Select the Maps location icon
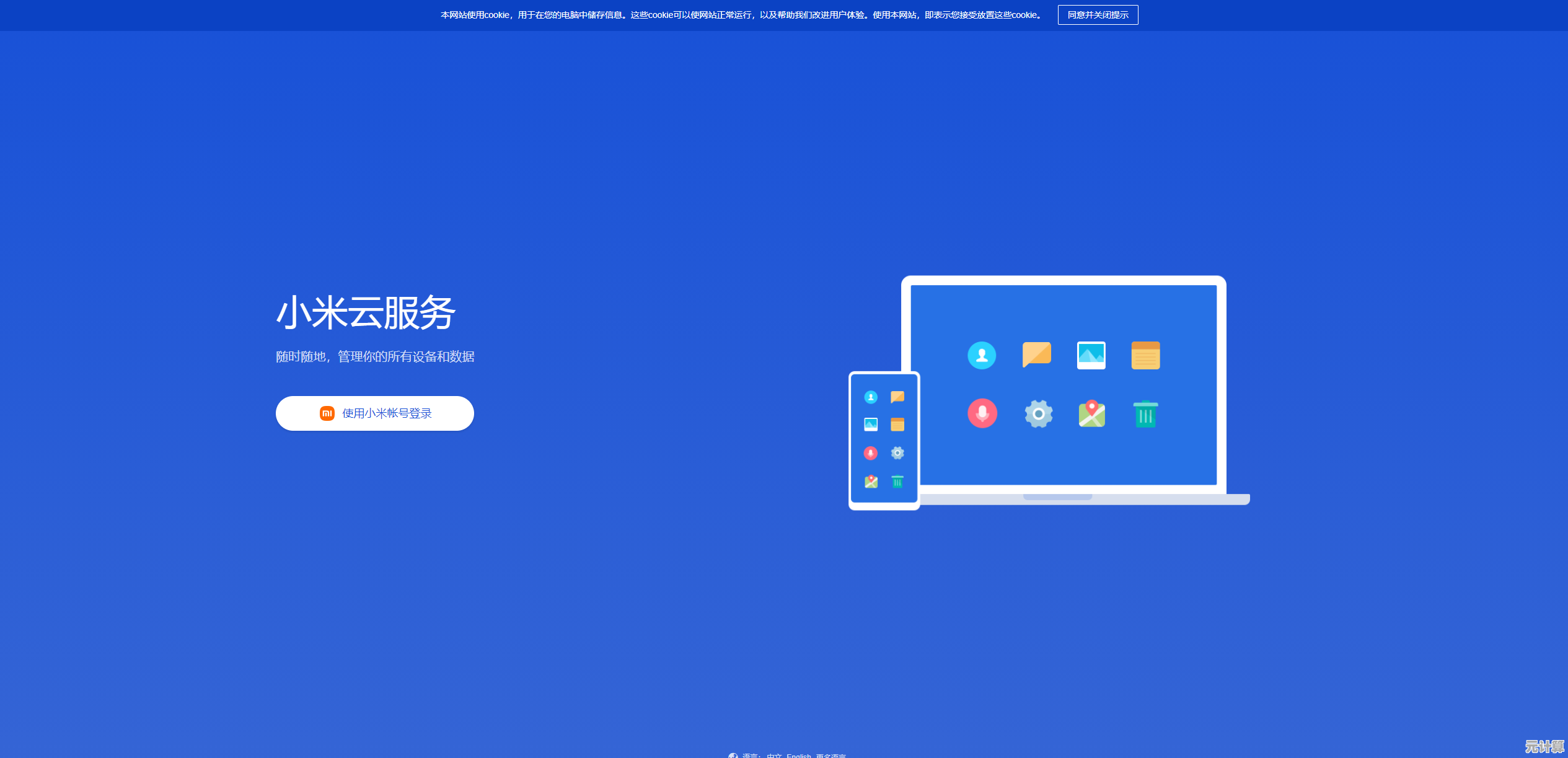The image size is (1568, 758). 1091,414
